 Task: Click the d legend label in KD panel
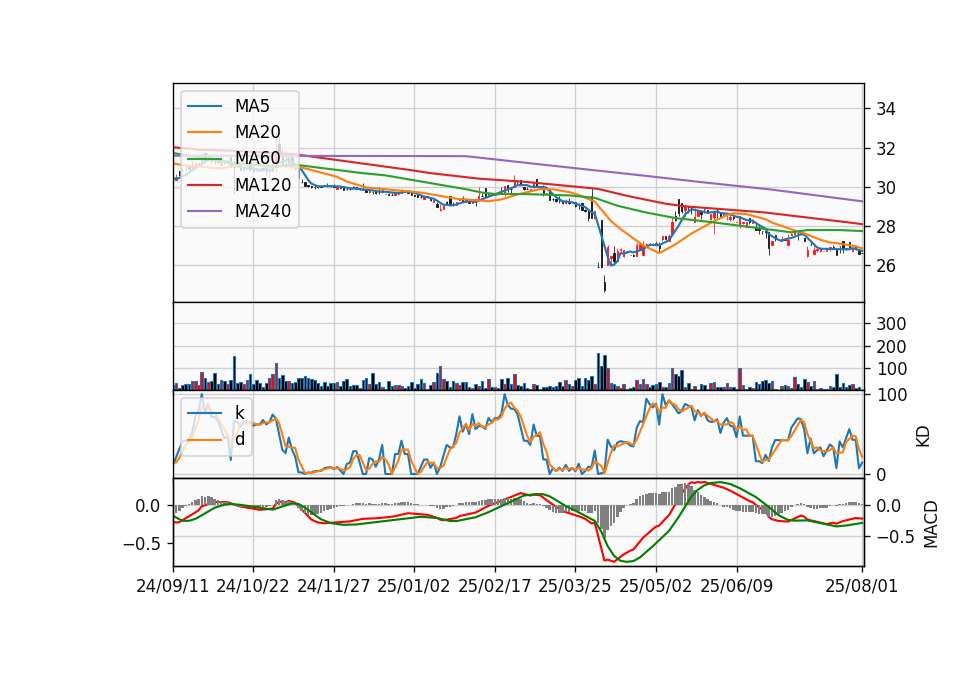tap(239, 438)
